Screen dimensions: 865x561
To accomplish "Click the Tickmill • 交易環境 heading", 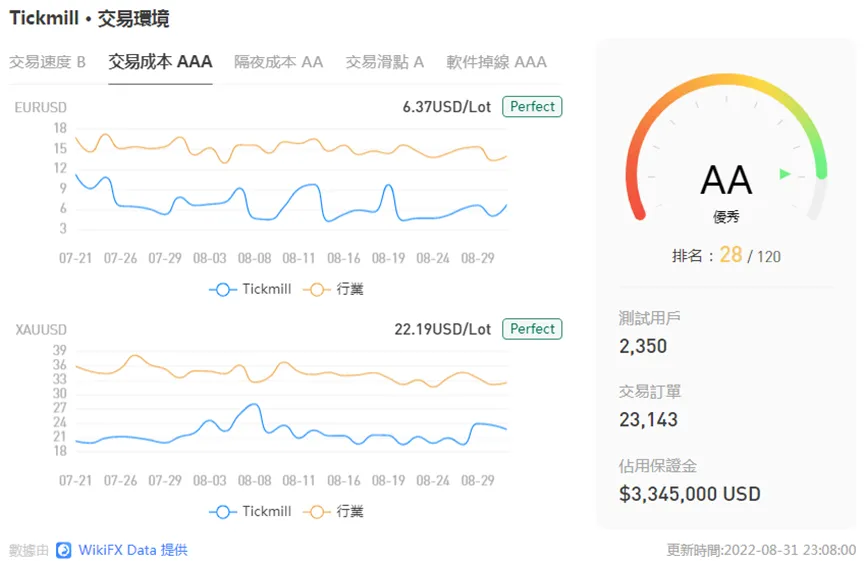I will tap(89, 18).
